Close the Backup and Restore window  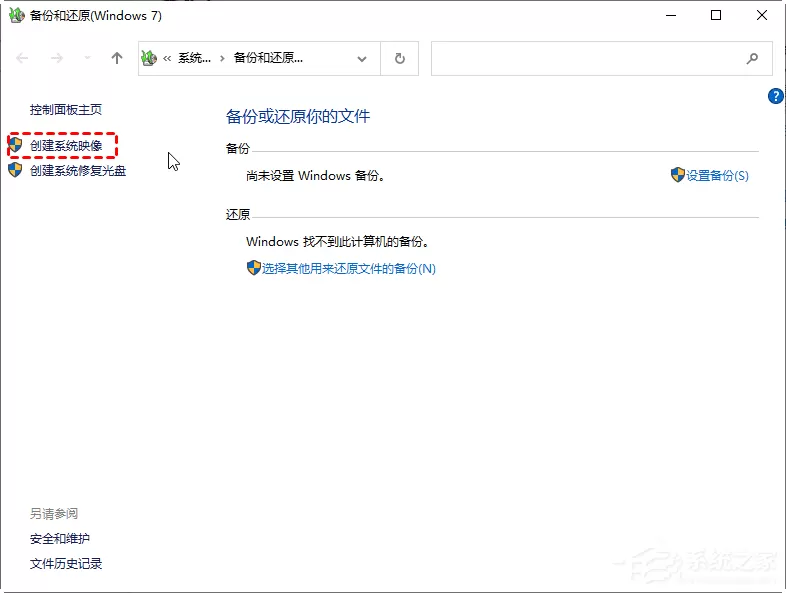(762, 16)
